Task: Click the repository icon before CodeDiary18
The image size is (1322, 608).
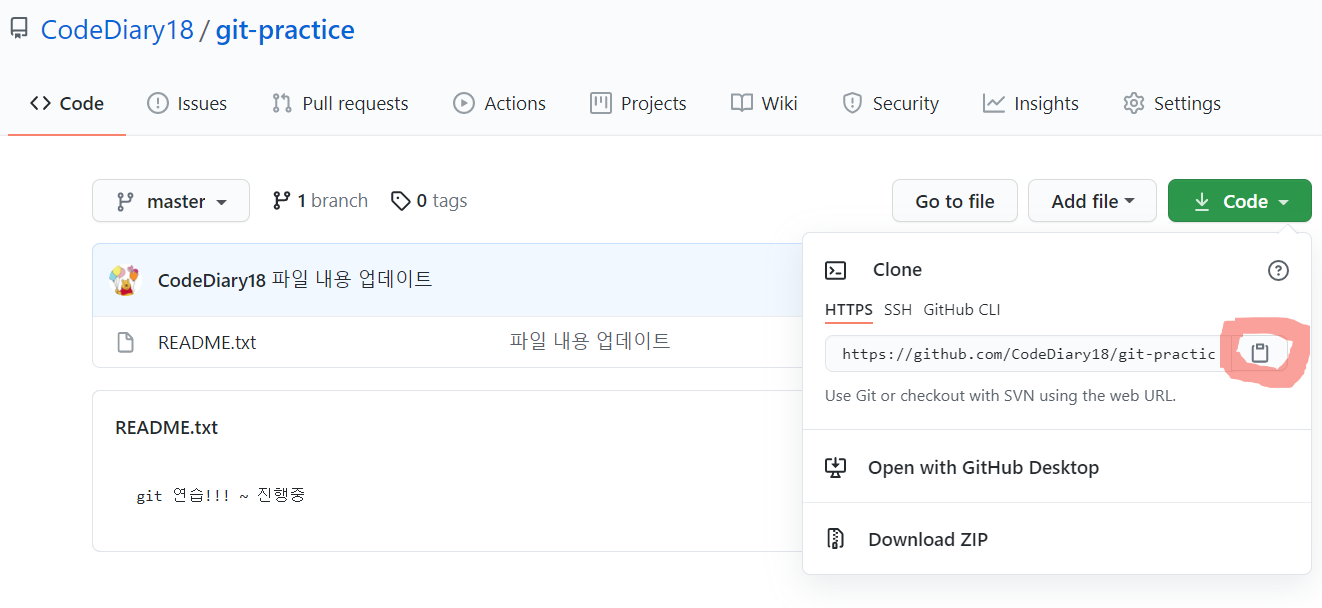Action: (x=19, y=29)
